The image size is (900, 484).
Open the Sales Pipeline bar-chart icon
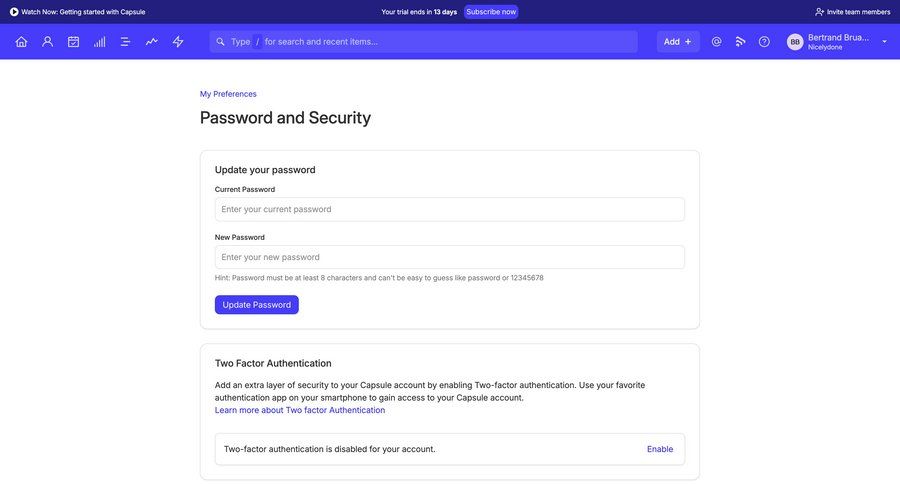tap(99, 42)
